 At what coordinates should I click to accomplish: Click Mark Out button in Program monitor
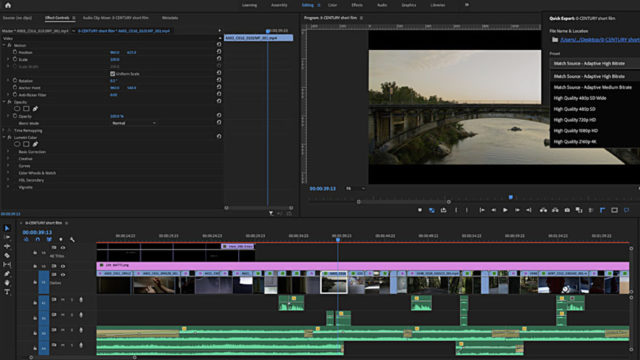467,210
